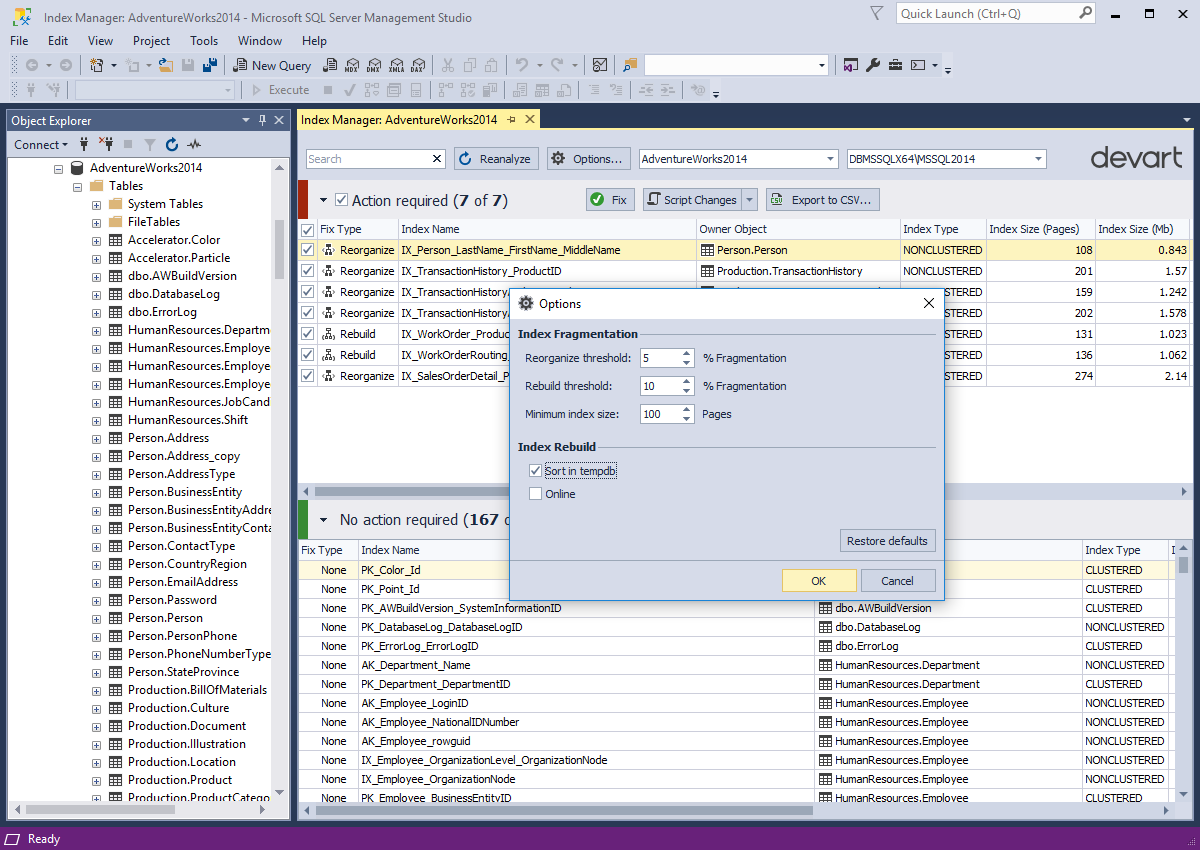1200x850 pixels.
Task: Click the Export to CSV button
Action: (822, 200)
